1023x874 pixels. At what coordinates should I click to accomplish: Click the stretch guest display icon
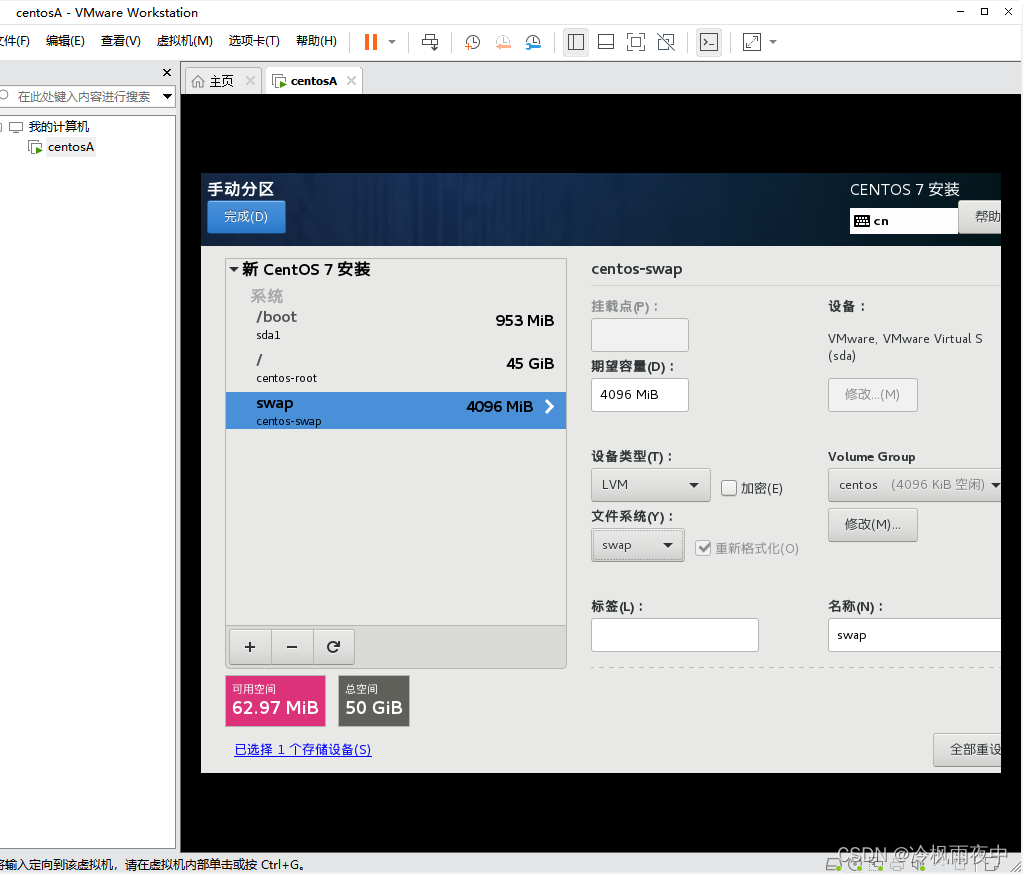point(752,42)
